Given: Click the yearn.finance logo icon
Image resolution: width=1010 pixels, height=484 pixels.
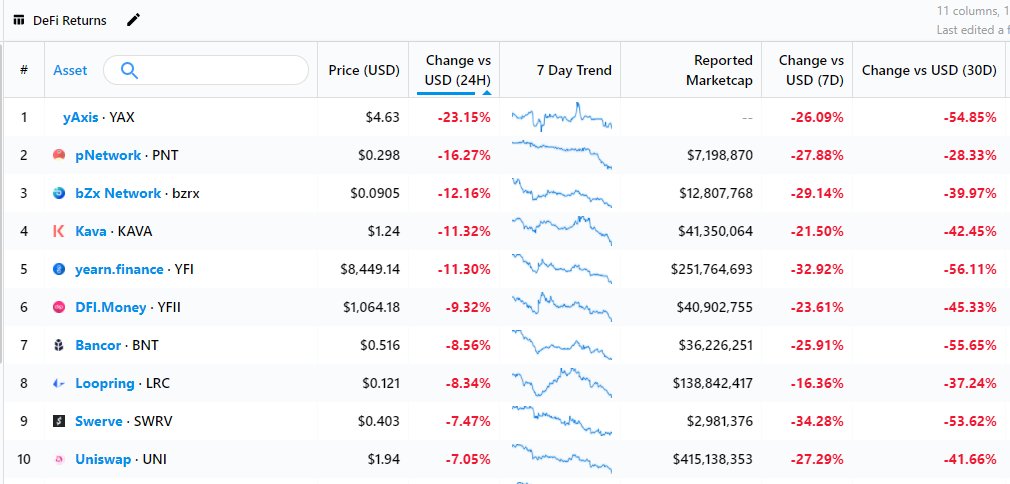Looking at the screenshot, I should click(59, 269).
